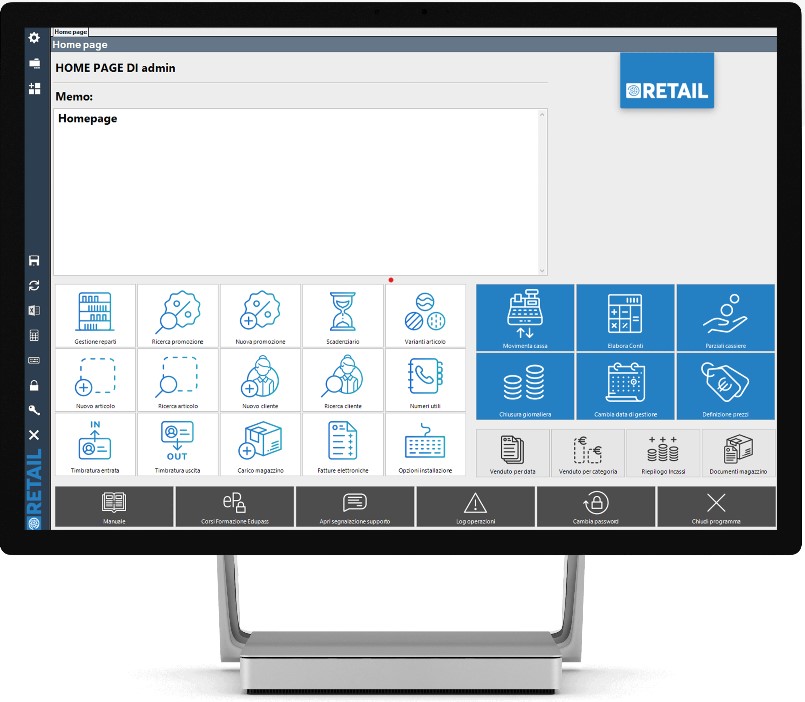805x702 pixels.
Task: Select the Chiusura giornaliera tile
Action: click(525, 386)
